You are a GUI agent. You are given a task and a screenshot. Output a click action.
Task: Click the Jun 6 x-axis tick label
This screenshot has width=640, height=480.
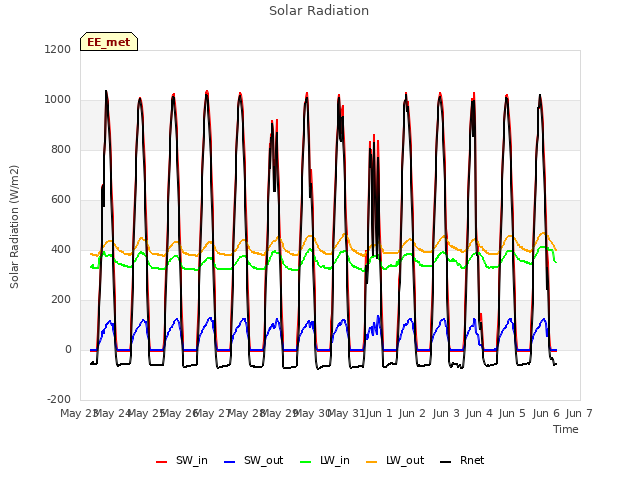pyautogui.click(x=546, y=413)
